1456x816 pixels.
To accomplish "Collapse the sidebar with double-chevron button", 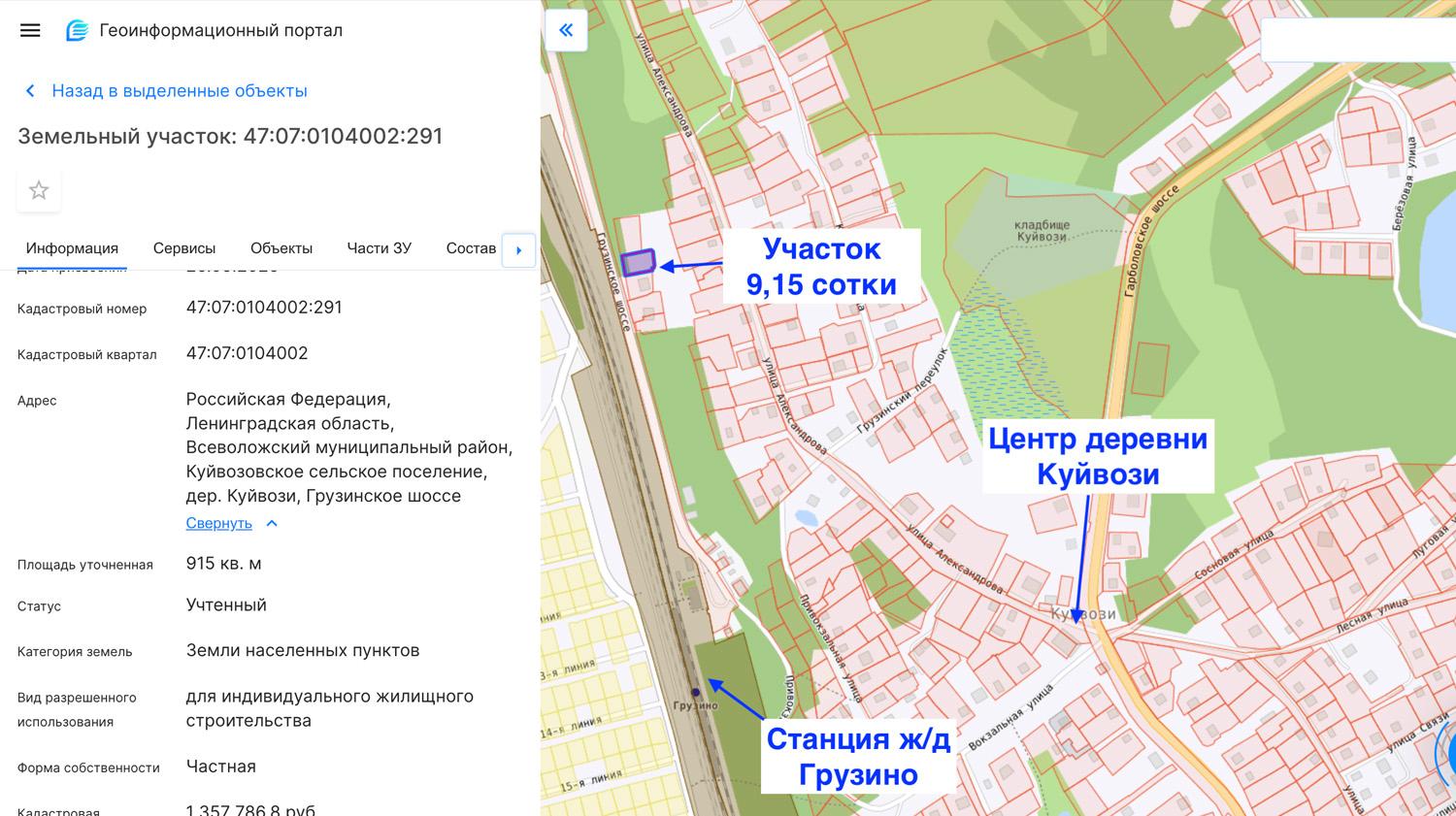I will point(567,30).
